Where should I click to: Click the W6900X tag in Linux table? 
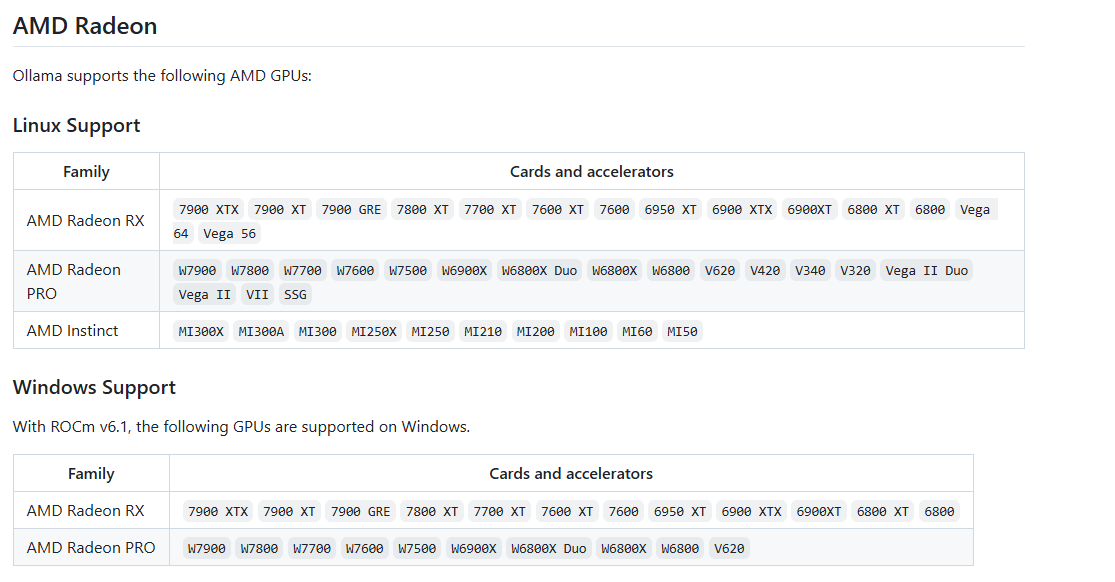pyautogui.click(x=464, y=271)
